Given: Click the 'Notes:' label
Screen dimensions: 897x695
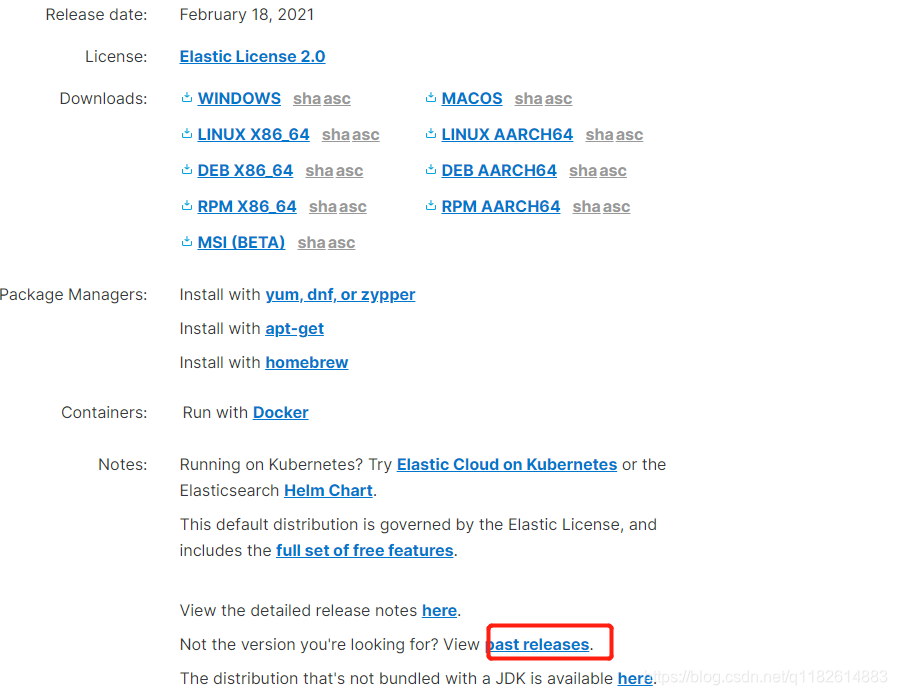Looking at the screenshot, I should coord(122,464).
